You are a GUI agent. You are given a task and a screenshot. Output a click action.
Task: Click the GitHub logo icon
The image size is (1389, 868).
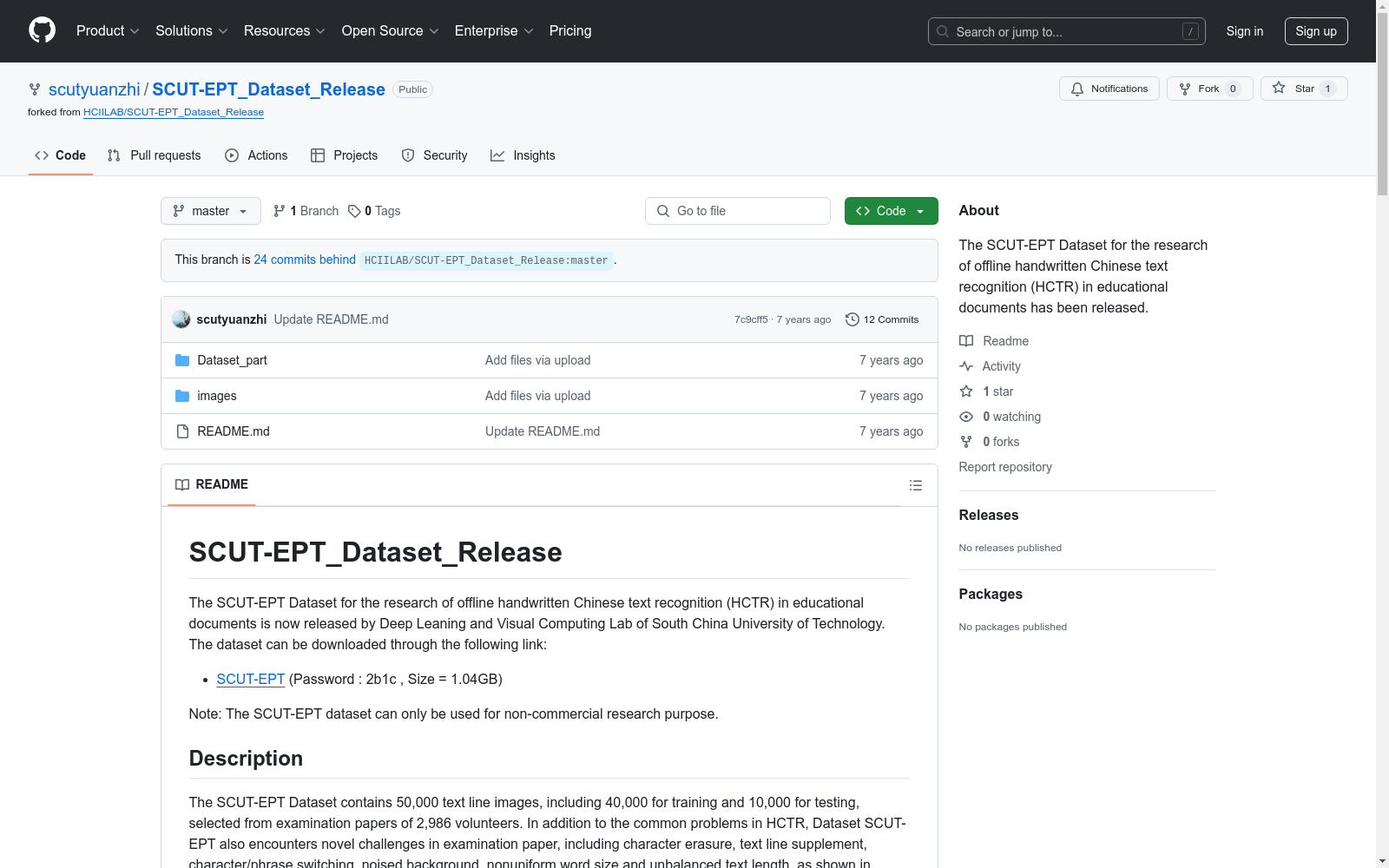click(42, 30)
